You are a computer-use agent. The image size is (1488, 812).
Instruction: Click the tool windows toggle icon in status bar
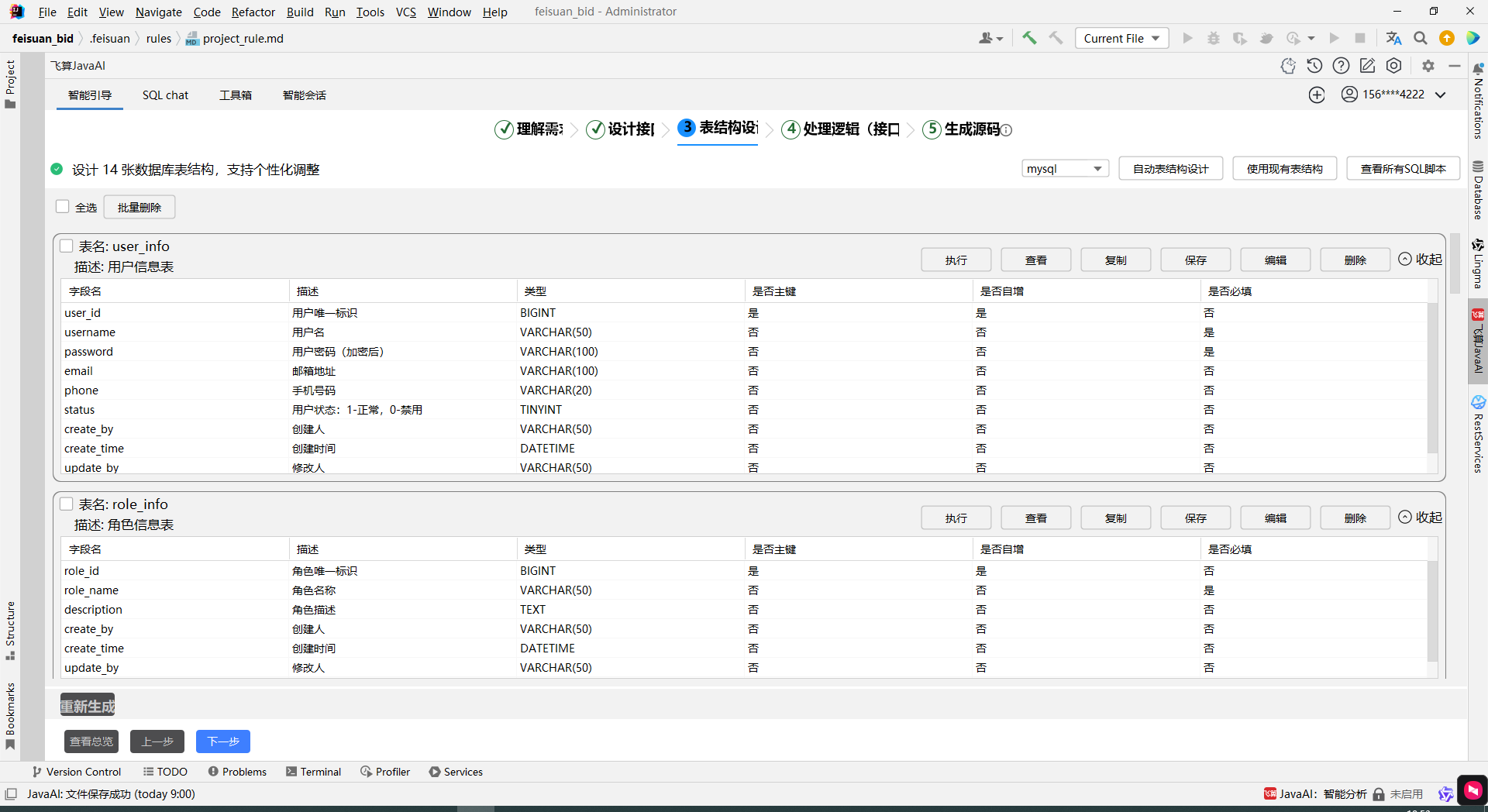[x=11, y=794]
